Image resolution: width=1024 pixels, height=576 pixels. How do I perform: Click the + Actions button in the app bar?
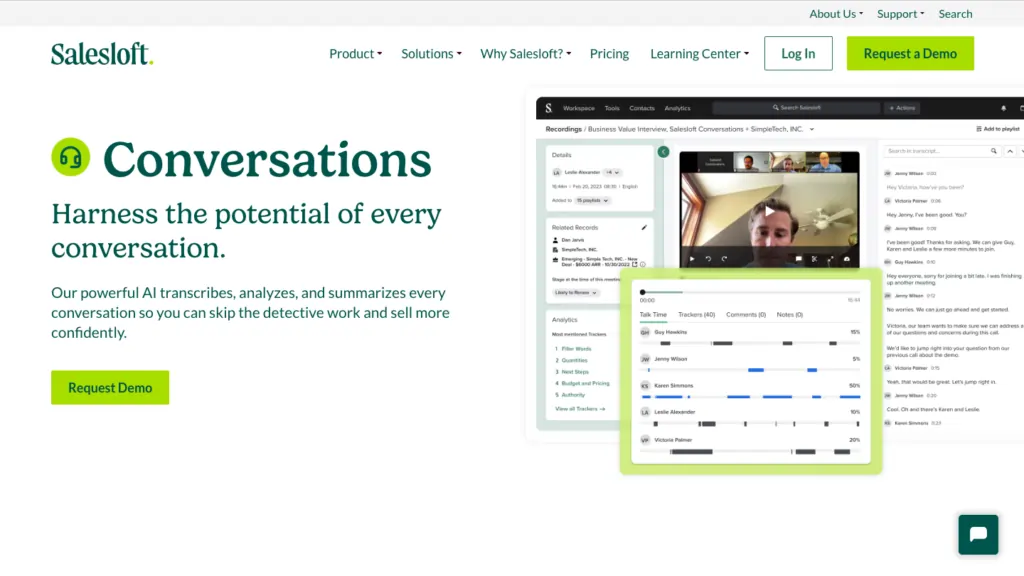point(902,108)
